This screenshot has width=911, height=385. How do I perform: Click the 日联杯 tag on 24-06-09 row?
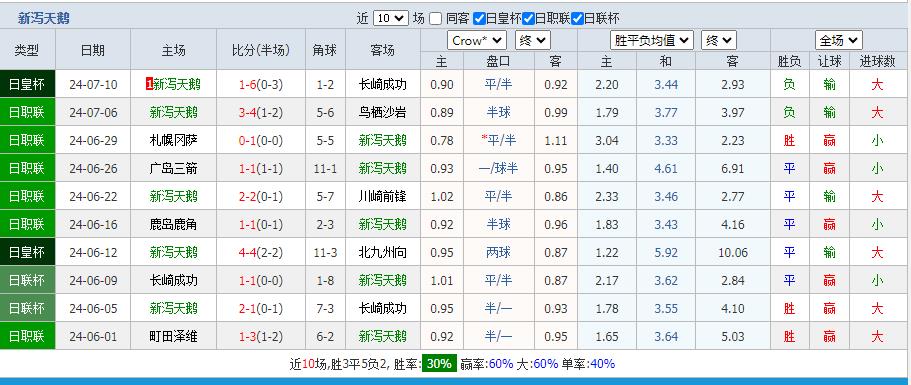pos(27,280)
